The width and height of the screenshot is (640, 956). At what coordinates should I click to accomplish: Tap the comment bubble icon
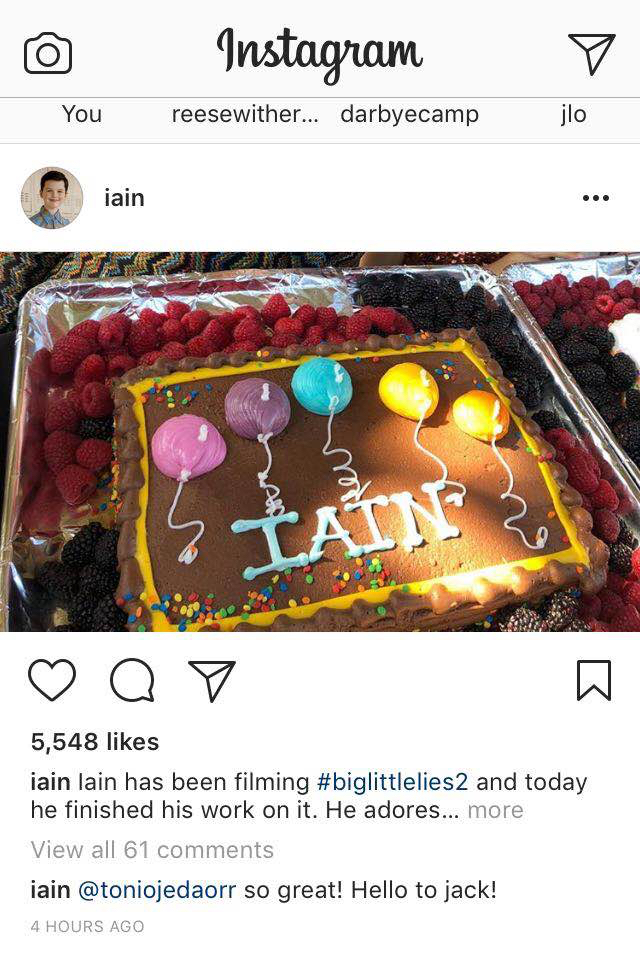[x=132, y=680]
